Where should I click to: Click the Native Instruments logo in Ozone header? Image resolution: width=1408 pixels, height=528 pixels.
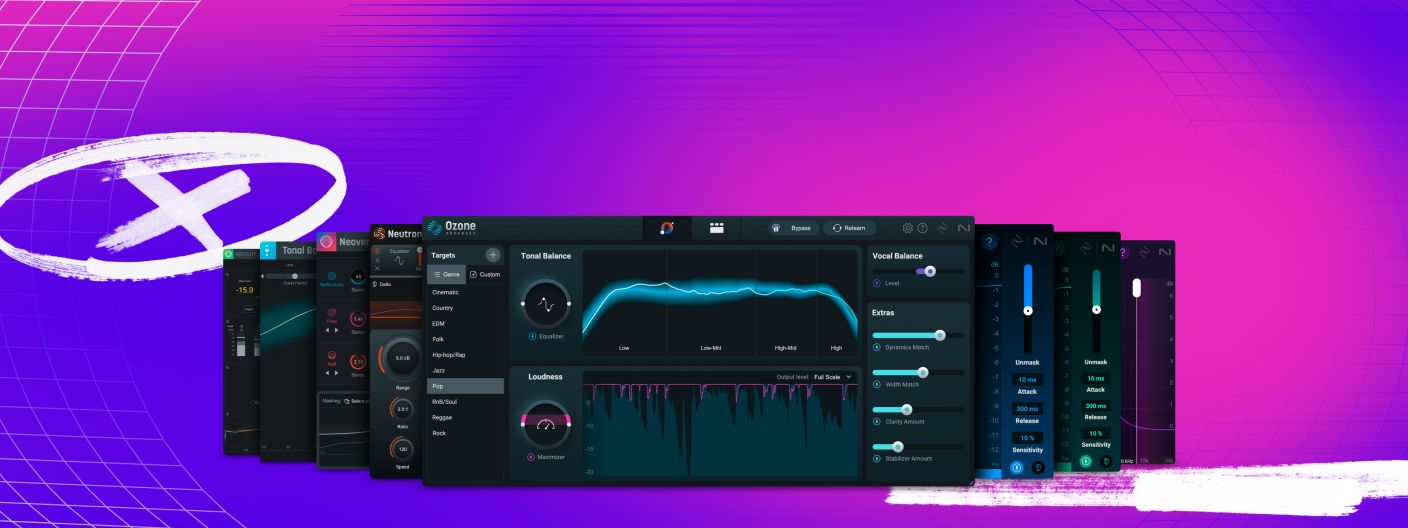tap(964, 228)
